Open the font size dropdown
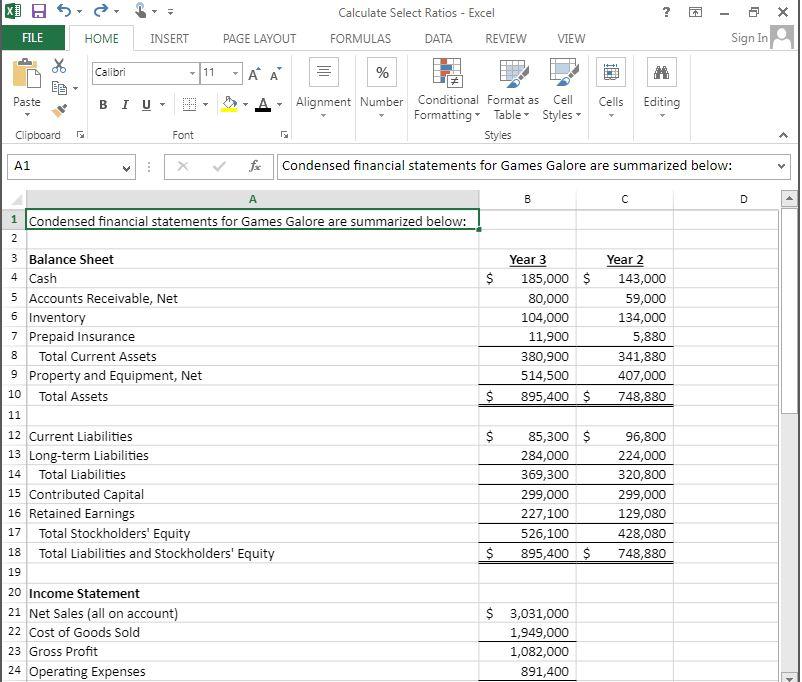This screenshot has width=802, height=682. point(237,74)
